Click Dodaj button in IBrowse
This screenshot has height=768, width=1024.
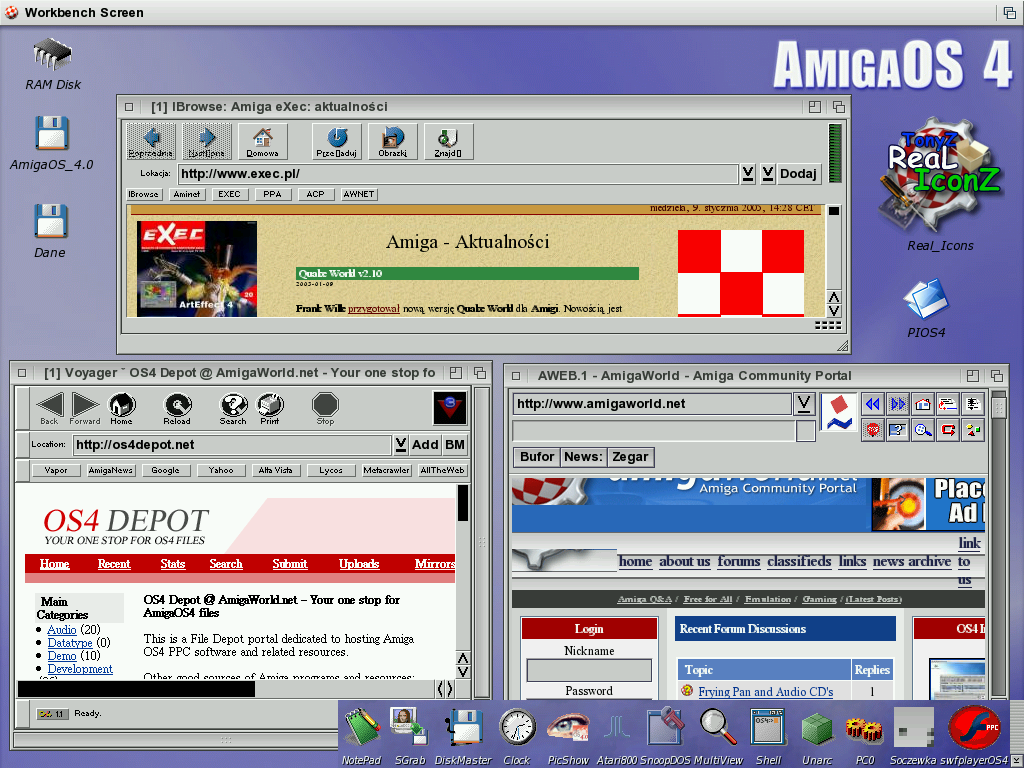[798, 174]
